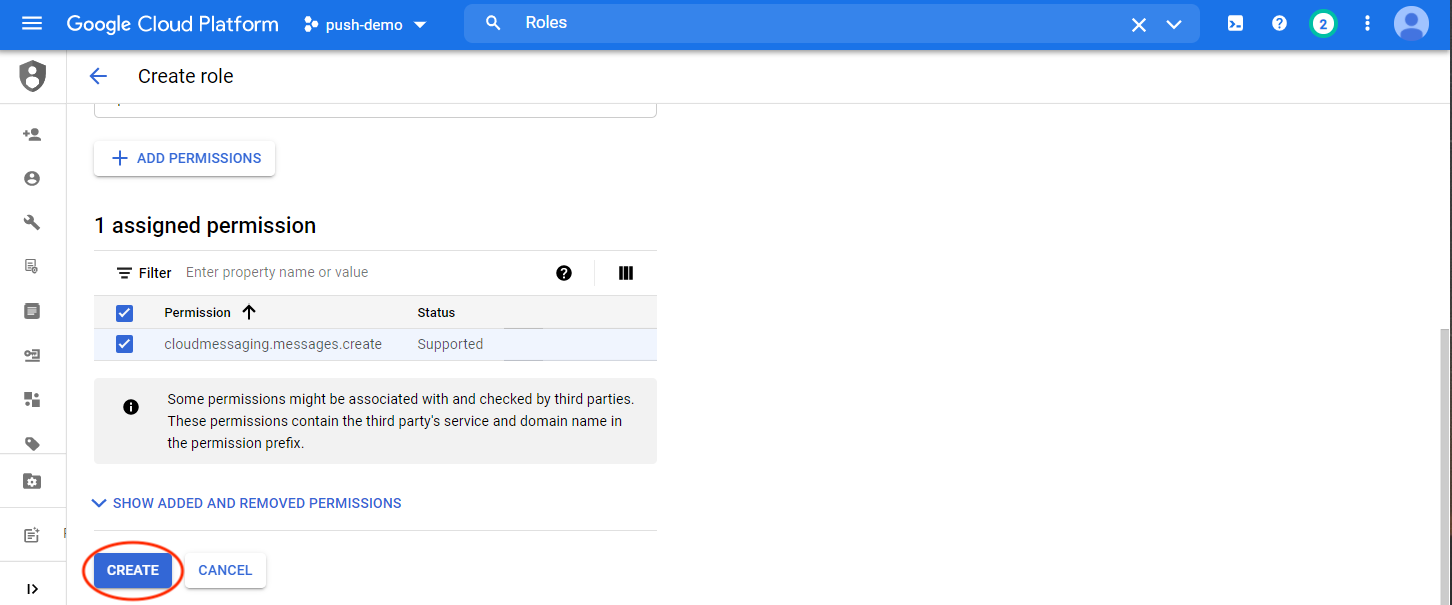1452x605 pixels.
Task: Open Organization Policies list sidebar icon
Action: 32,311
